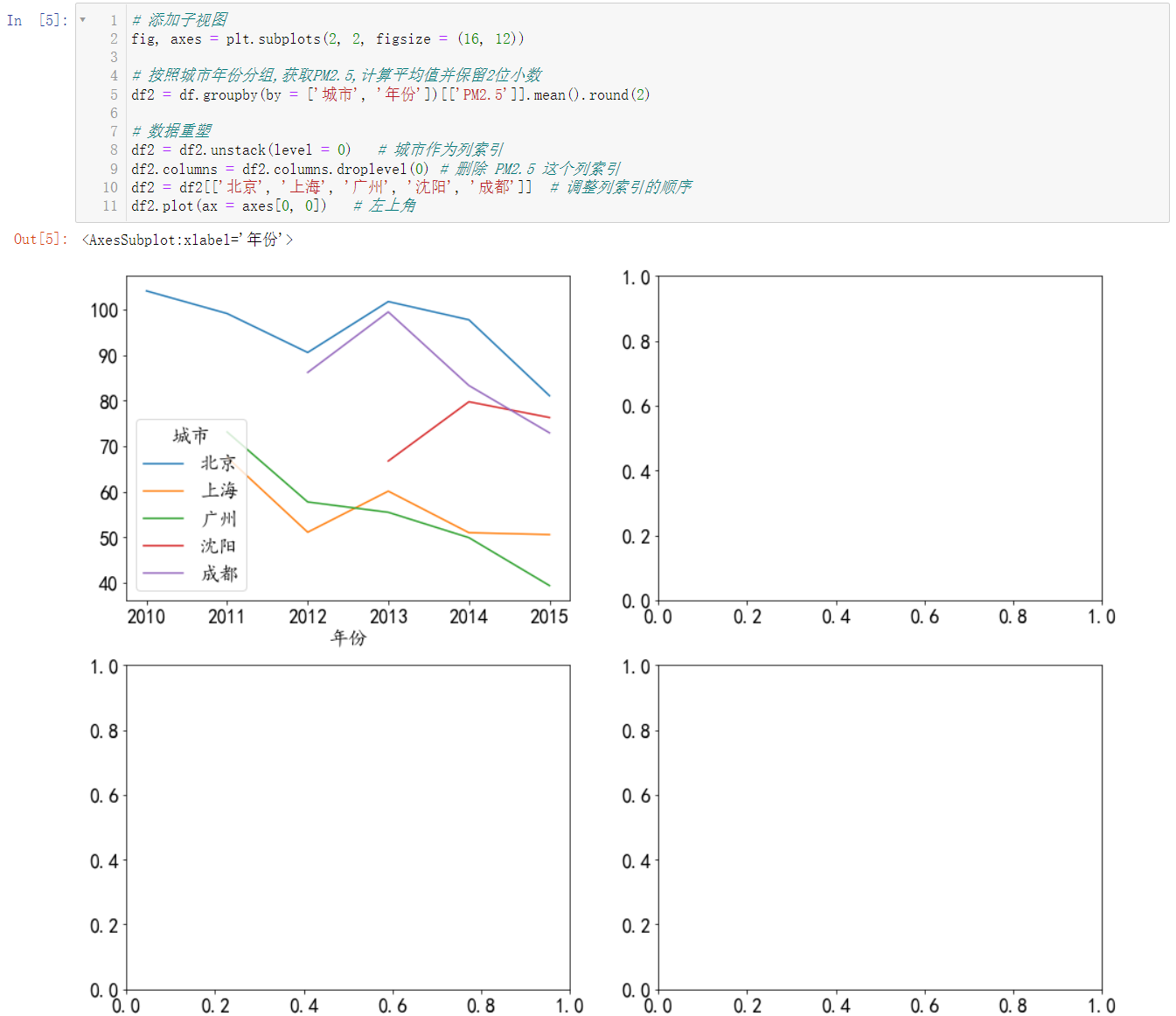1176x1016 pixels.
Task: Collapse cell 5 with the fold arrow
Action: [x=83, y=19]
